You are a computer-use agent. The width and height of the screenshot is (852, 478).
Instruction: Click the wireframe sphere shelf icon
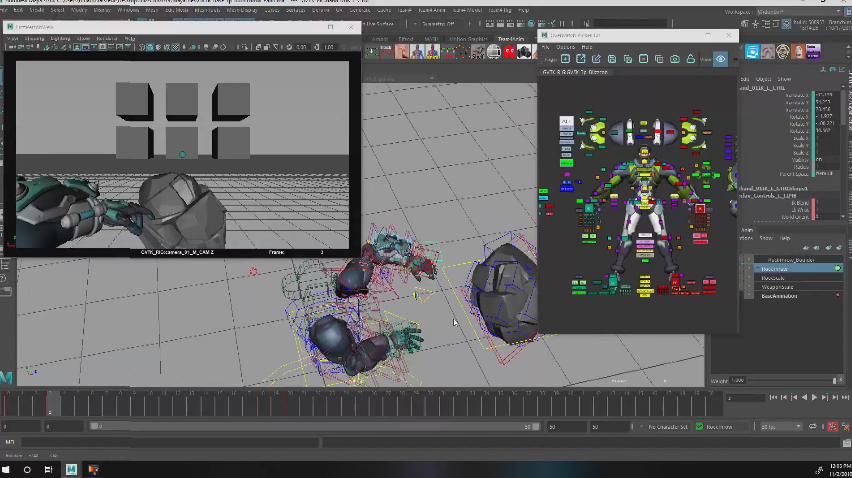pyautogui.click(x=493, y=52)
